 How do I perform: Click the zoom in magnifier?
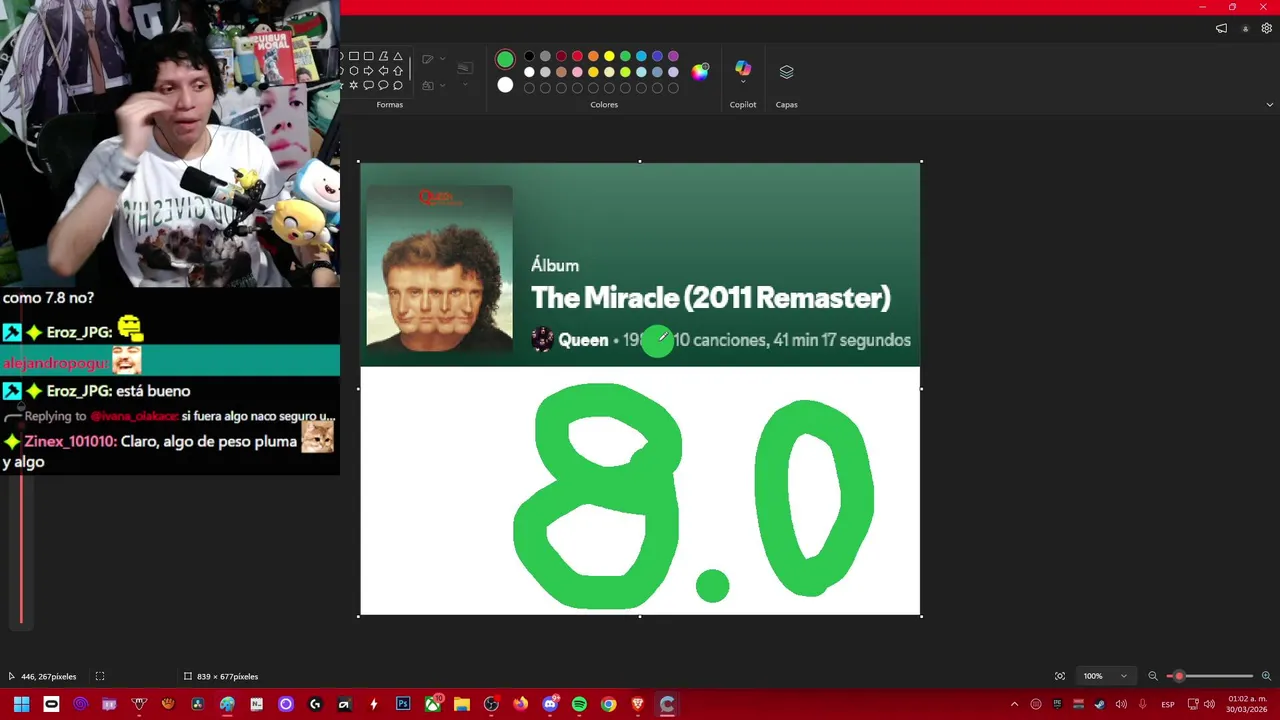1266,676
